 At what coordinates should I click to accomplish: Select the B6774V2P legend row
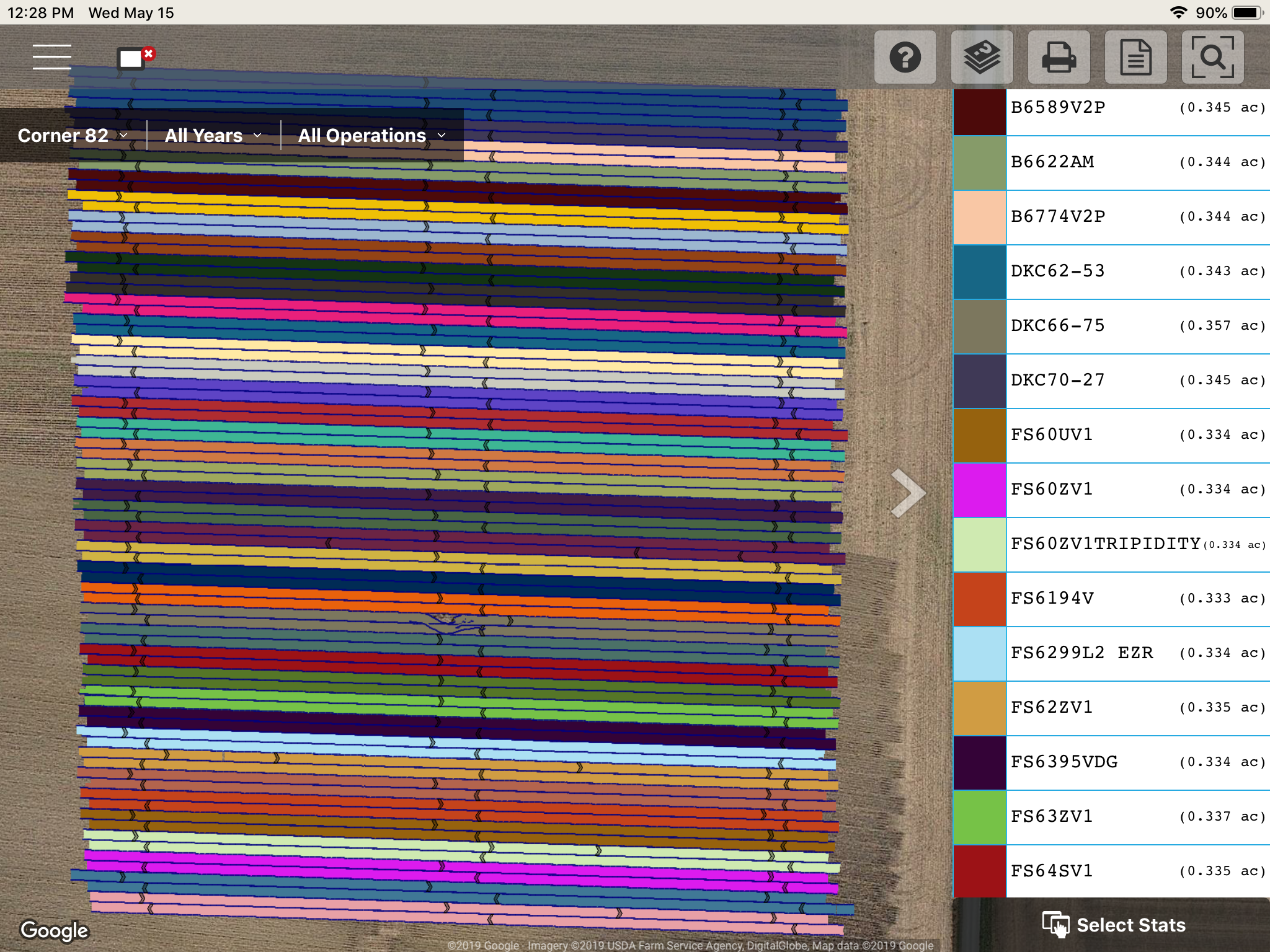tap(1111, 217)
